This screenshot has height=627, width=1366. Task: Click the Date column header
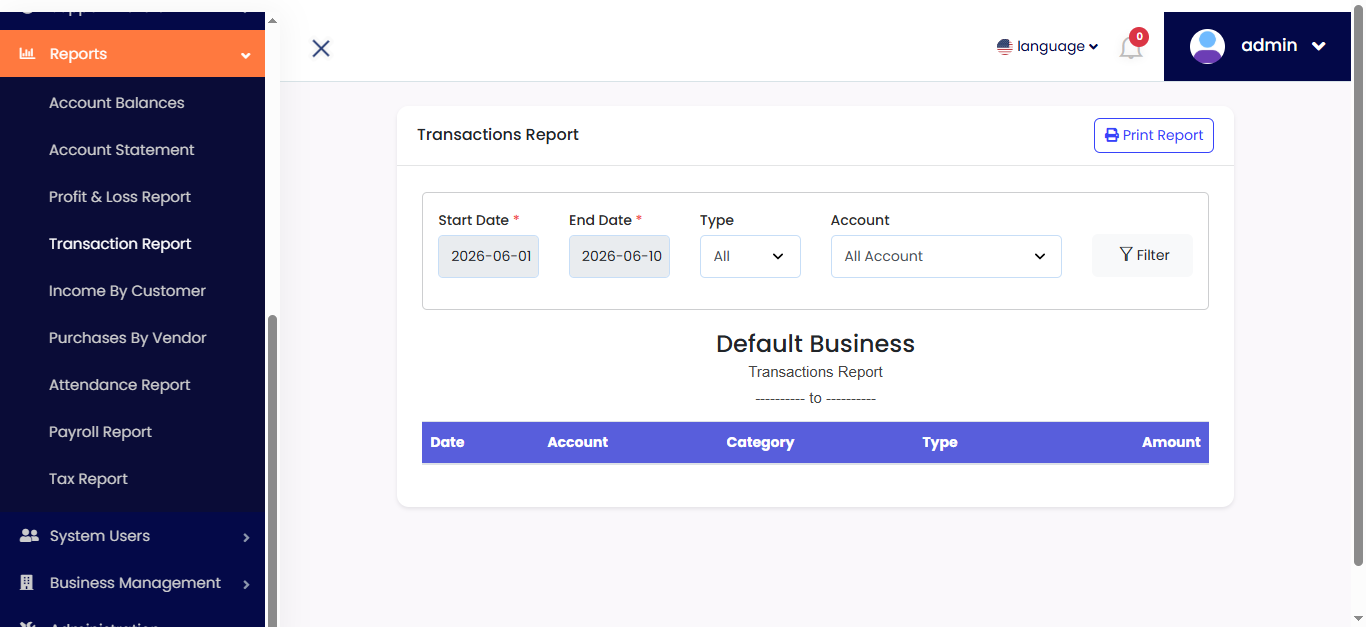(447, 442)
